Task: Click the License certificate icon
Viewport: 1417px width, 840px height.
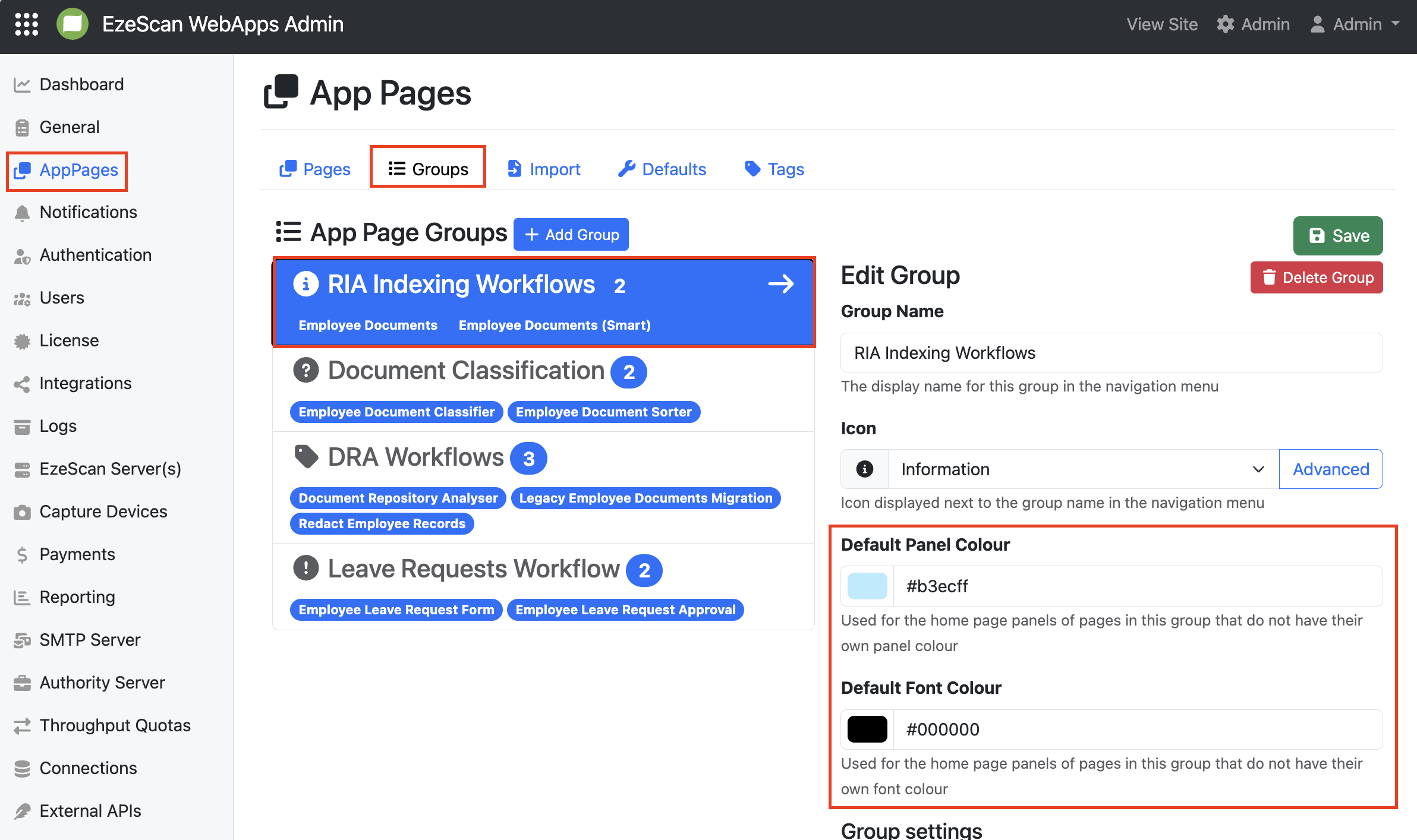Action: click(x=22, y=341)
